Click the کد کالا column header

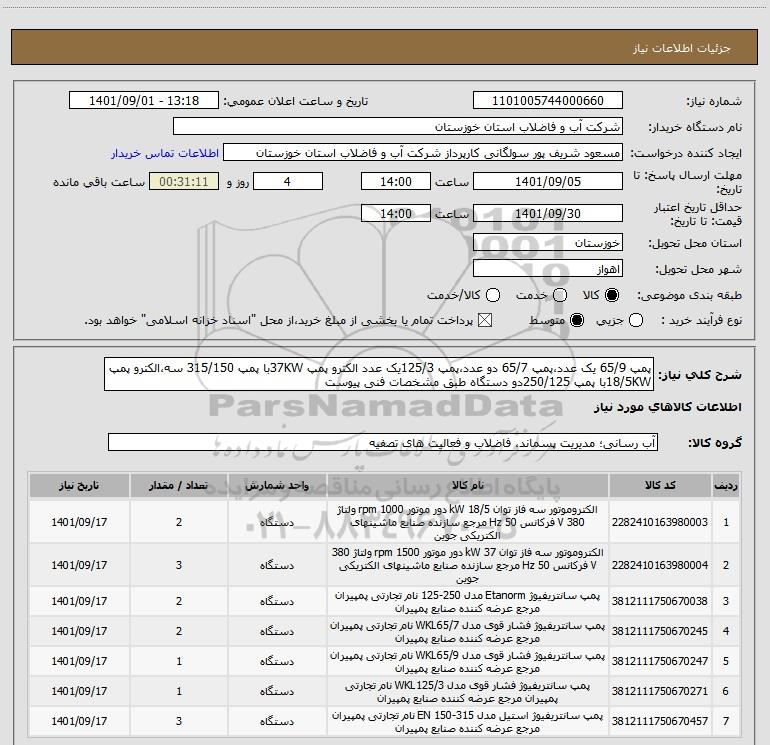(660, 486)
